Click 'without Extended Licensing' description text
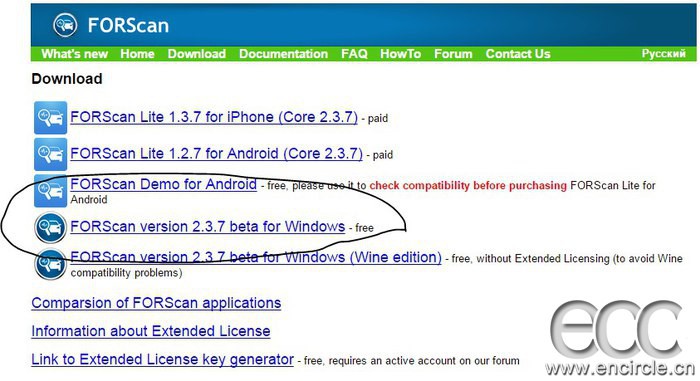The height and width of the screenshot is (381, 700). pyautogui.click(x=543, y=259)
